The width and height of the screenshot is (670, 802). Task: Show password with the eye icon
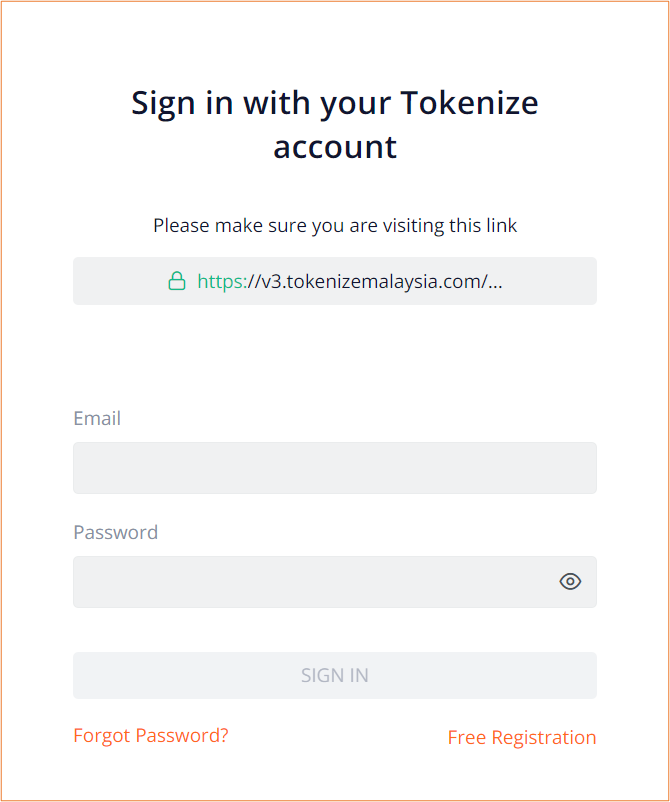coord(570,582)
